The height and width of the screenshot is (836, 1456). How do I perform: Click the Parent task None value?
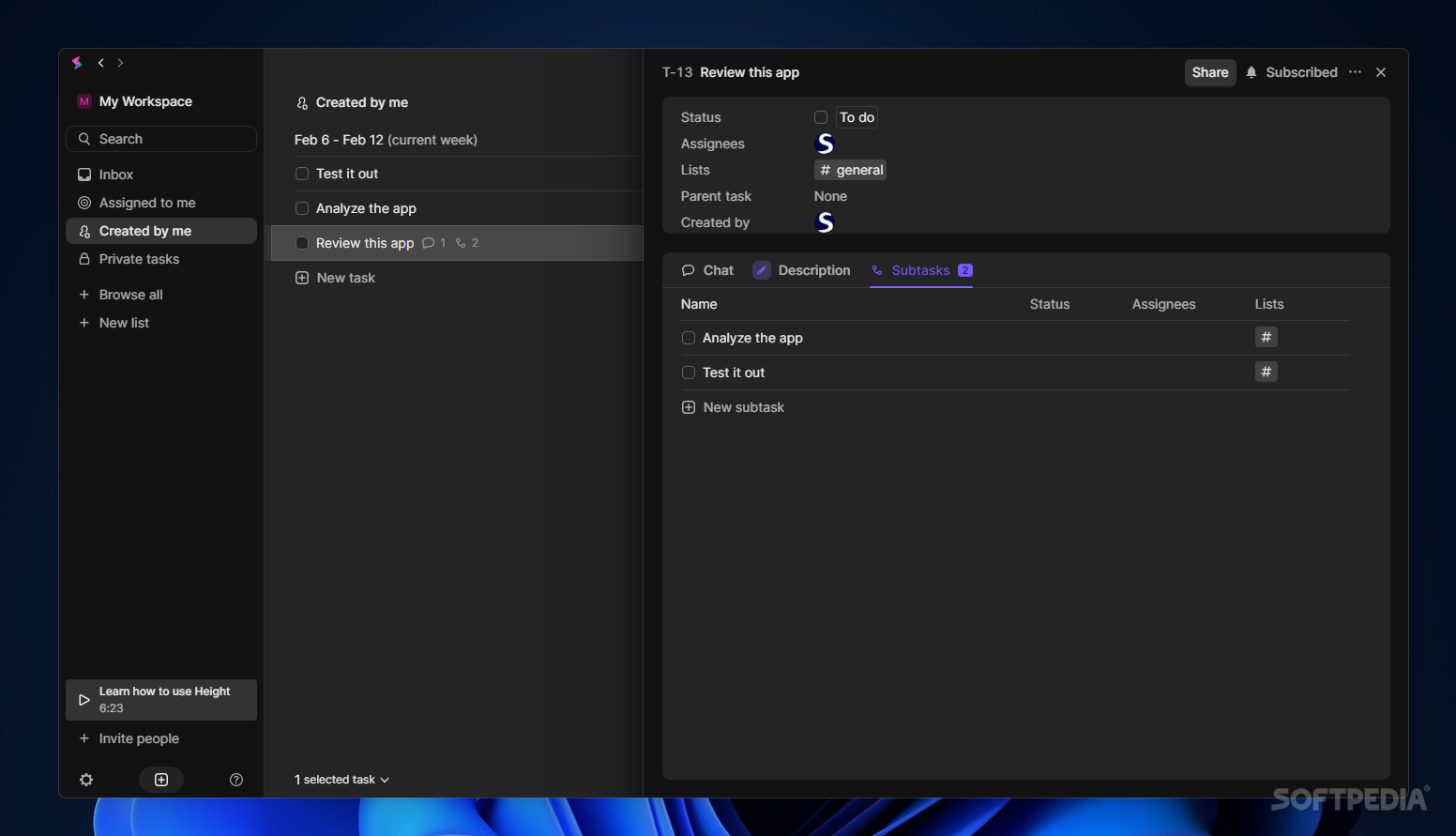pos(830,196)
